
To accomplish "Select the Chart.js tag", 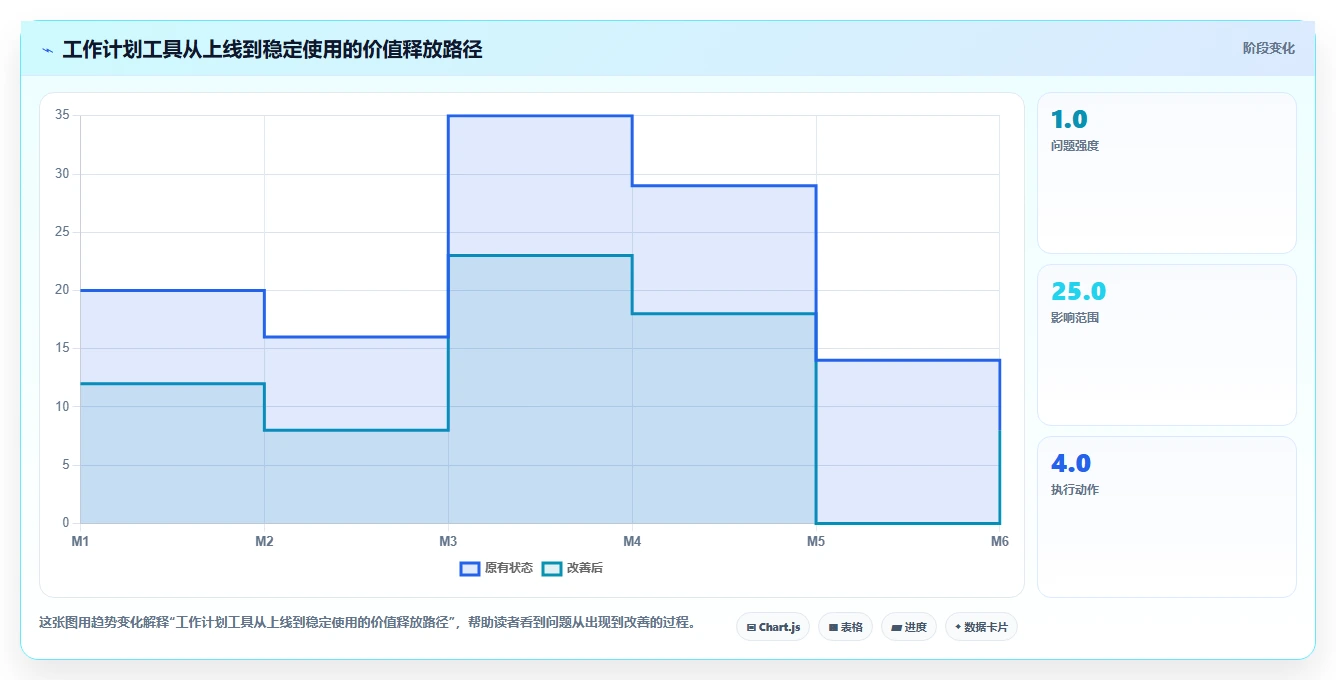I will pyautogui.click(x=773, y=627).
